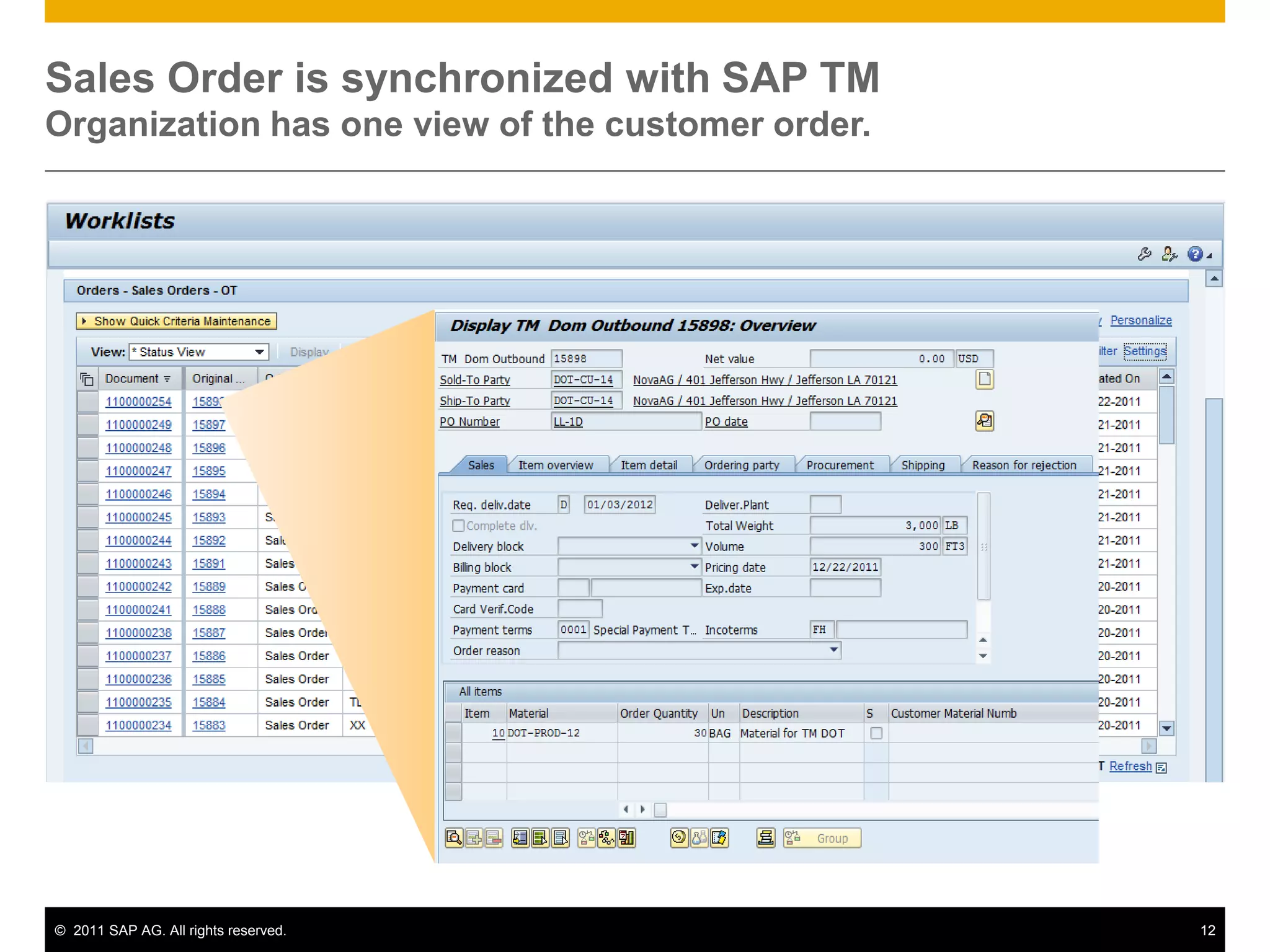Open document link 1100000245
1270x952 pixels.
tap(138, 517)
